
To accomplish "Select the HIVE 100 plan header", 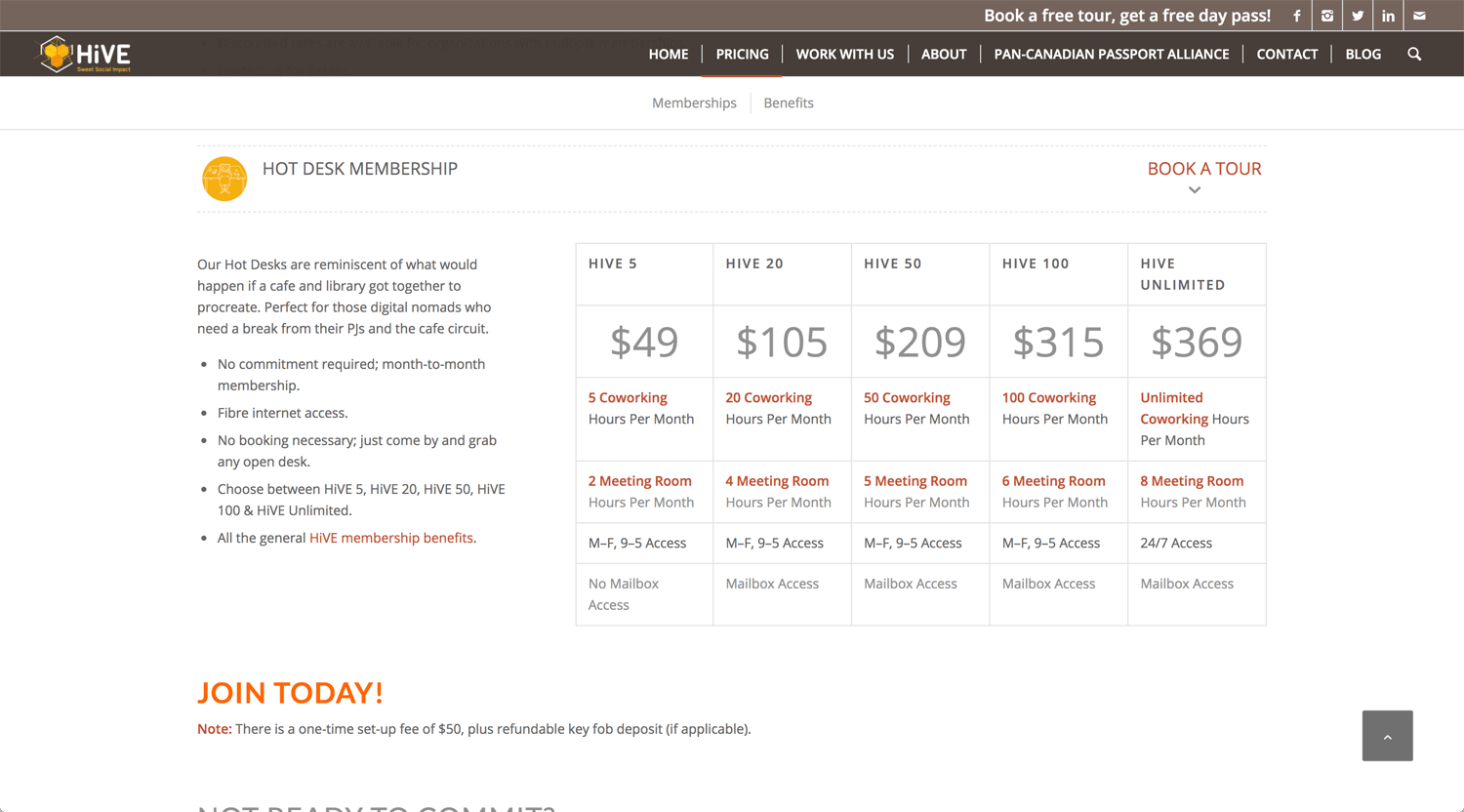I will point(1059,274).
